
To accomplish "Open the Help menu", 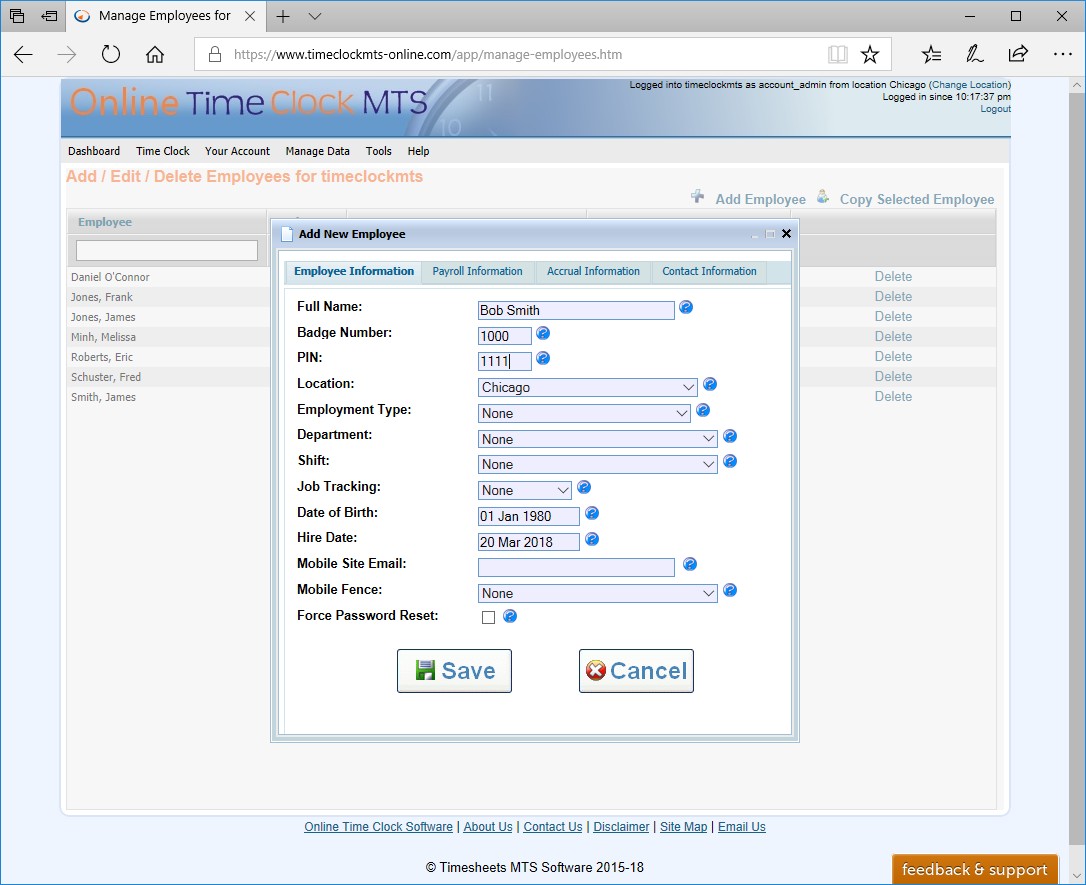I will click(x=418, y=151).
